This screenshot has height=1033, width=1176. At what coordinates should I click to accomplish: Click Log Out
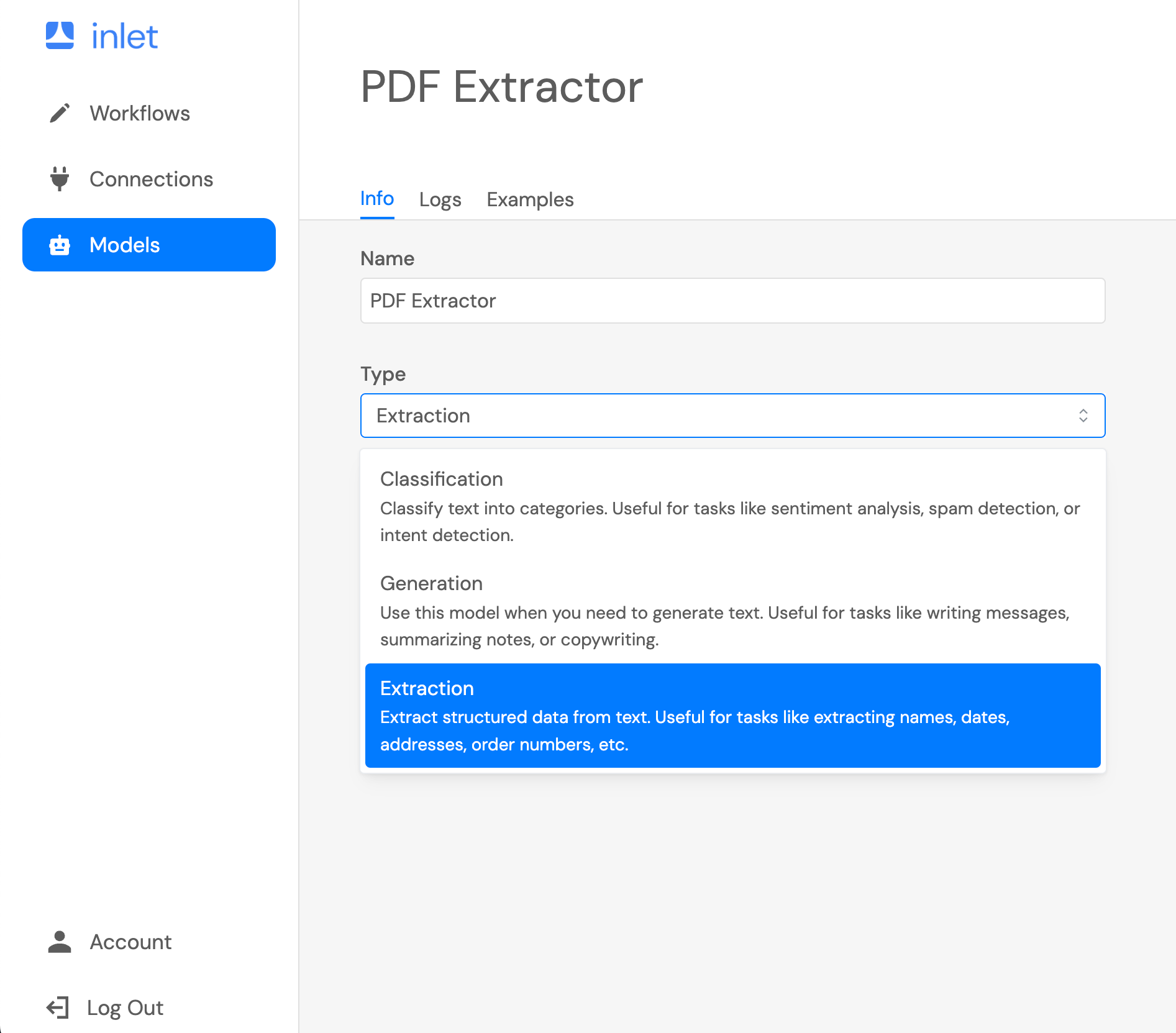point(124,1006)
